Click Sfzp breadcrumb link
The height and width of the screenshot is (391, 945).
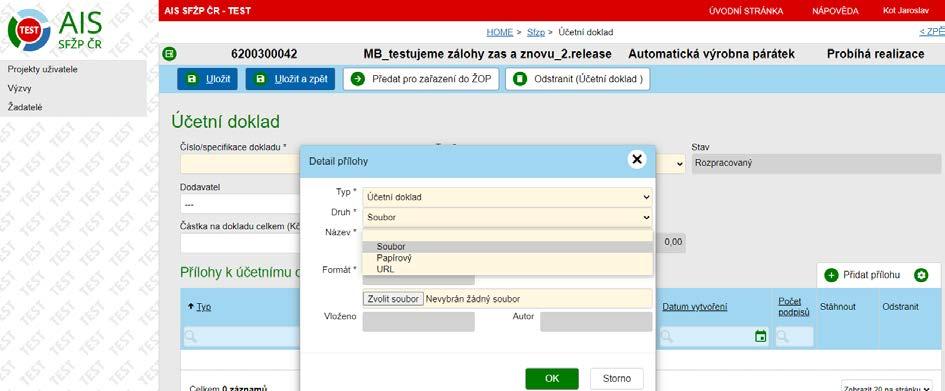pyautogui.click(x=536, y=32)
